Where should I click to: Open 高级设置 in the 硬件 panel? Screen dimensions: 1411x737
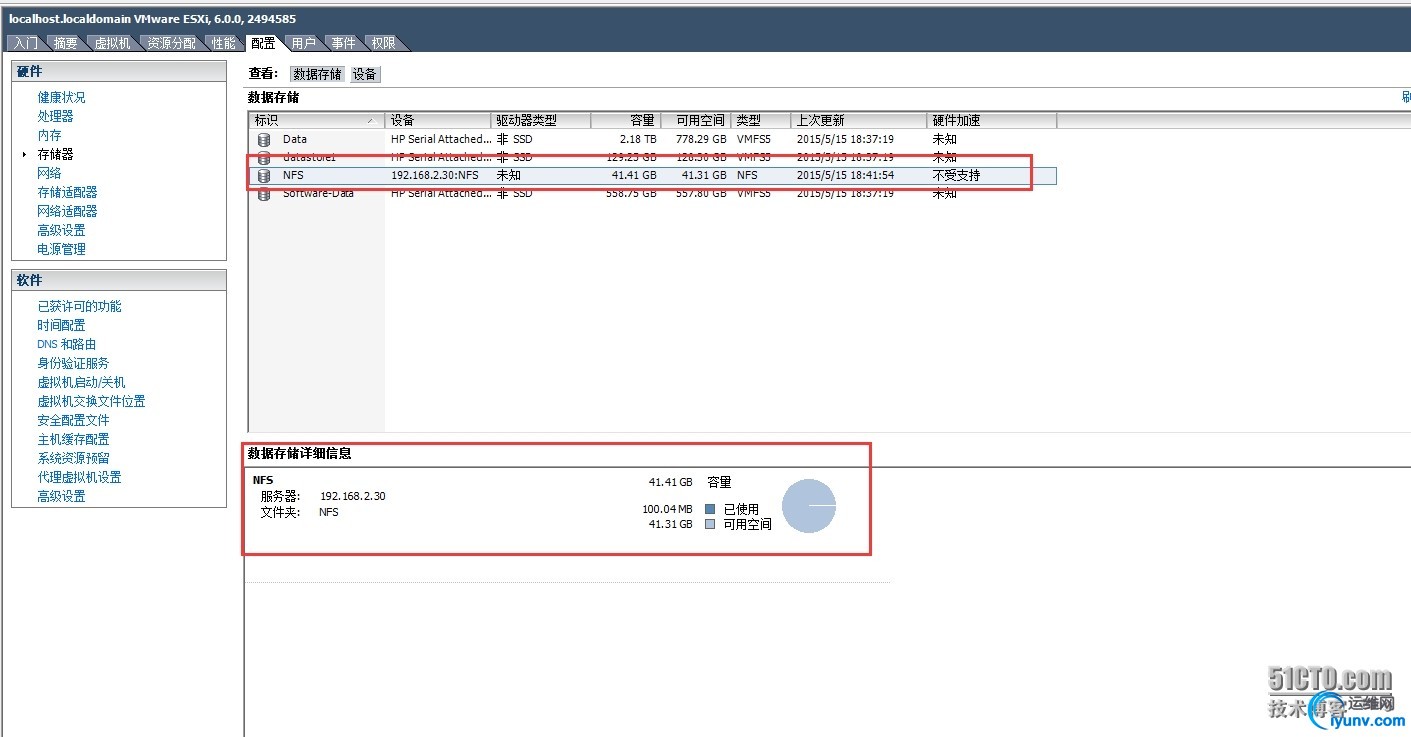point(62,230)
